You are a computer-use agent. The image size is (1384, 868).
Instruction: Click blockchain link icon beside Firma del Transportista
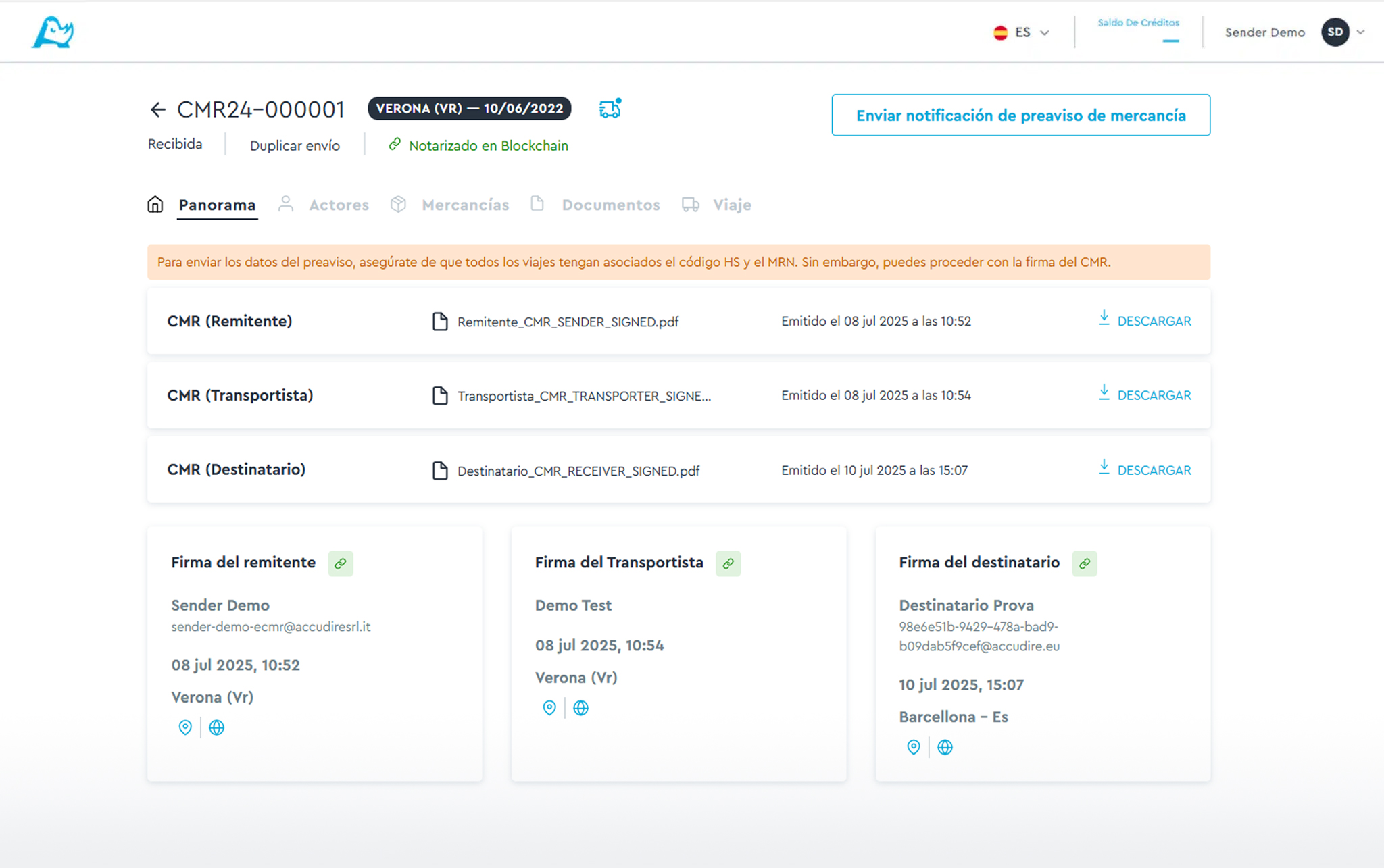pos(728,563)
